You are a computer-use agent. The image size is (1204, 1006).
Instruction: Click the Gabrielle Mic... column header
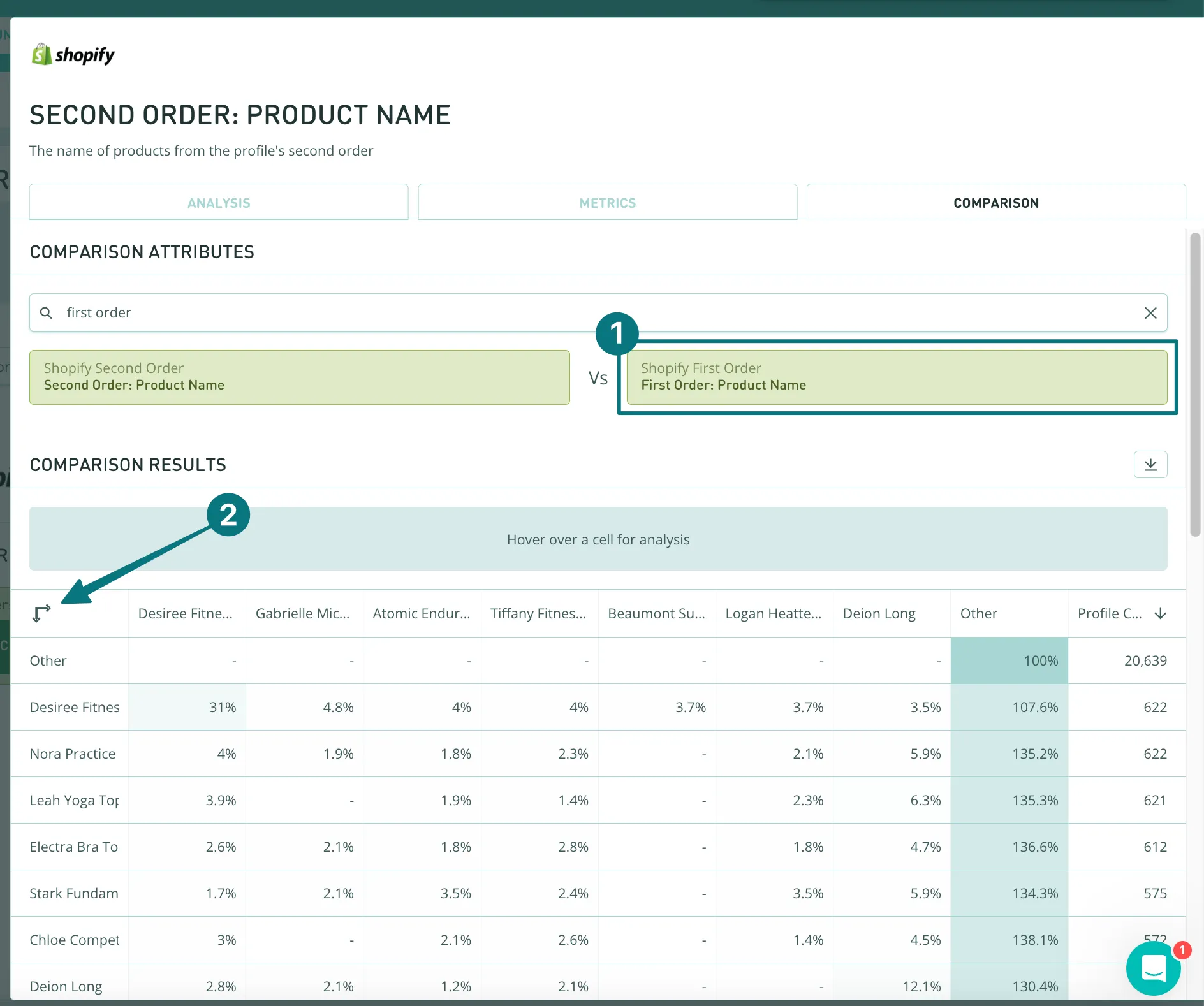click(303, 613)
